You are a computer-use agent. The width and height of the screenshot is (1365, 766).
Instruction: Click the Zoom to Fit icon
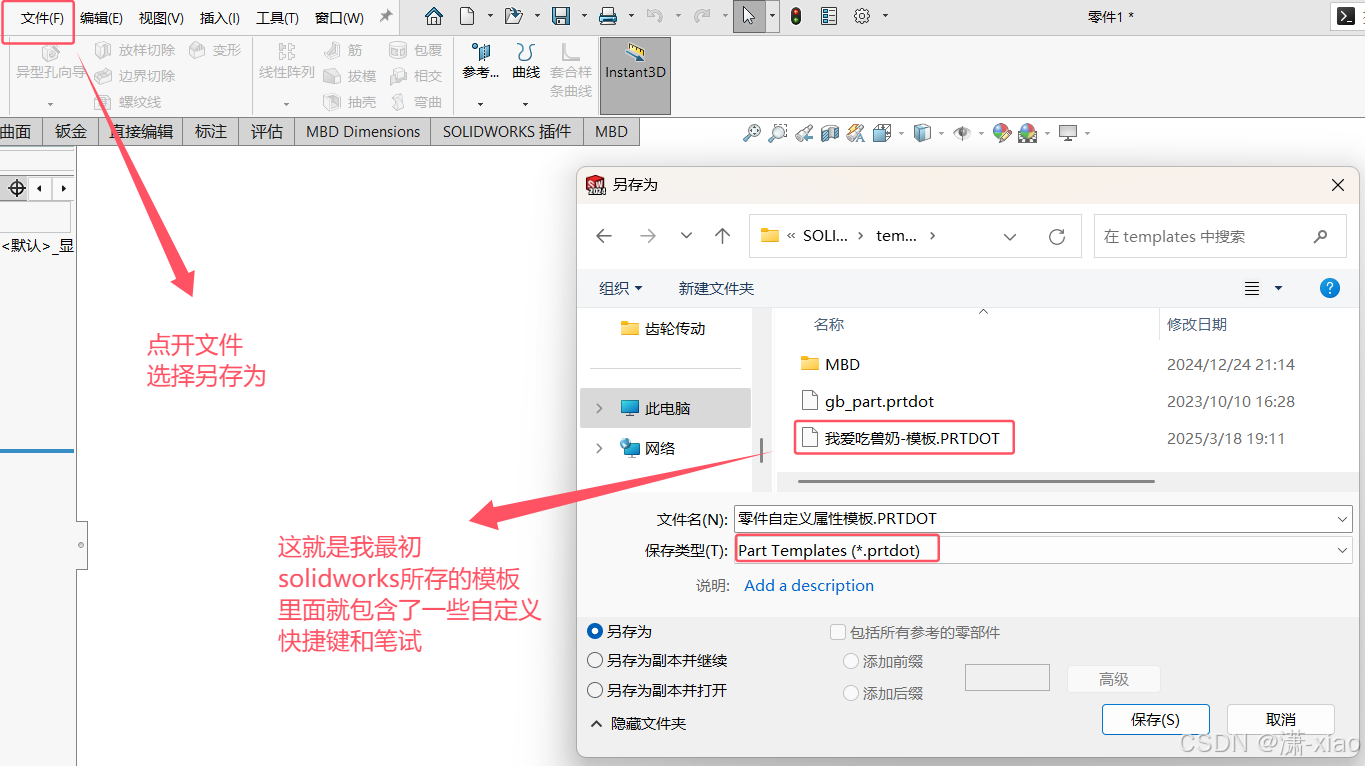click(x=751, y=133)
